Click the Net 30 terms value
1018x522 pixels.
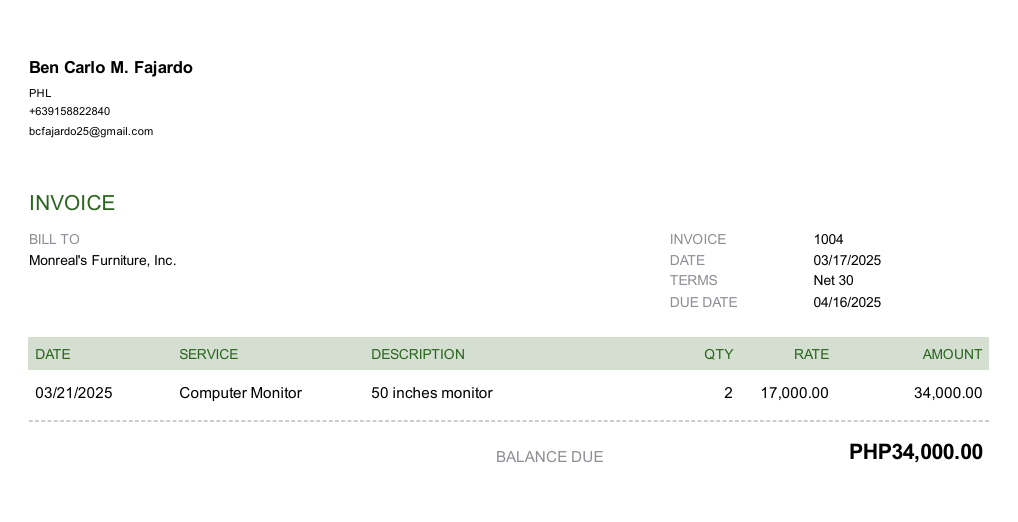[x=833, y=280]
